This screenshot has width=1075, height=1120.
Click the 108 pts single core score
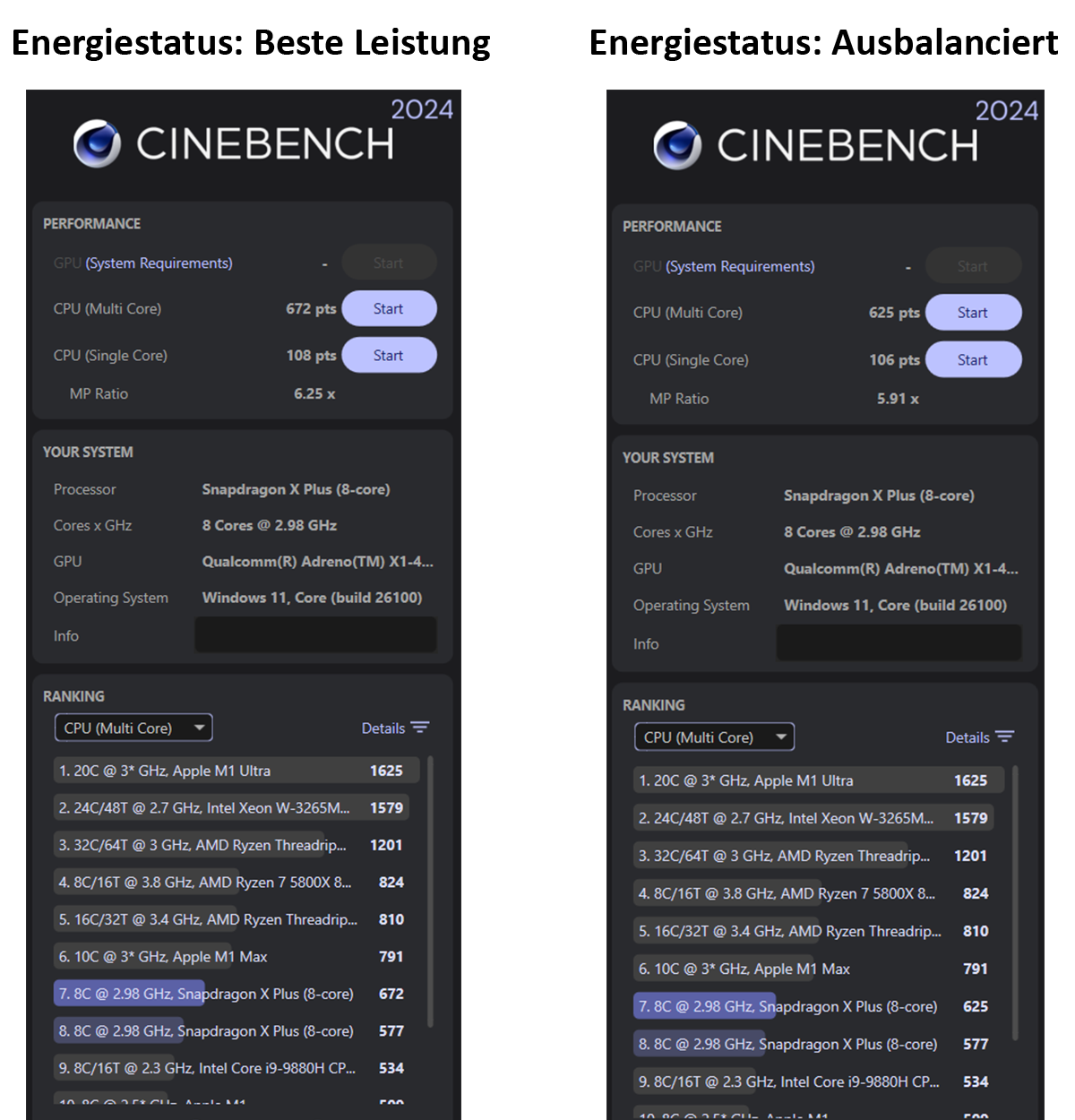[311, 355]
